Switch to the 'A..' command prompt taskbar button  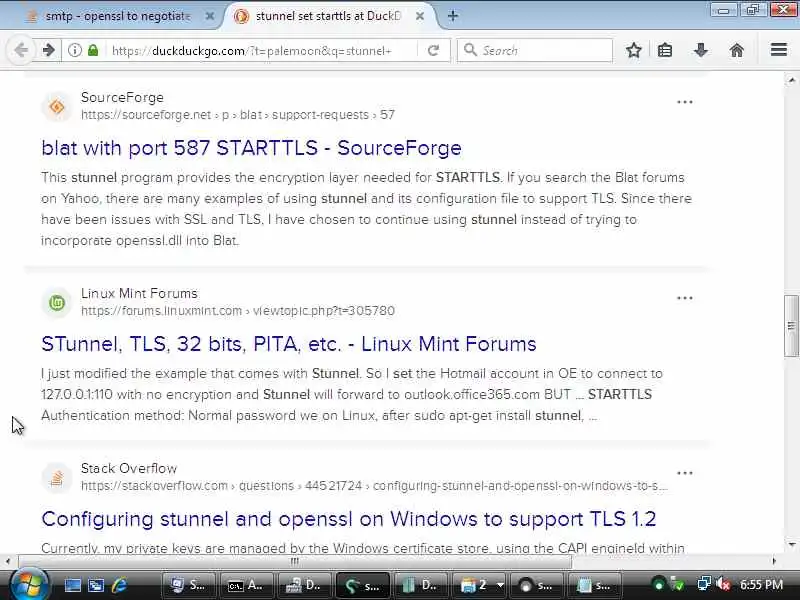(x=246, y=585)
